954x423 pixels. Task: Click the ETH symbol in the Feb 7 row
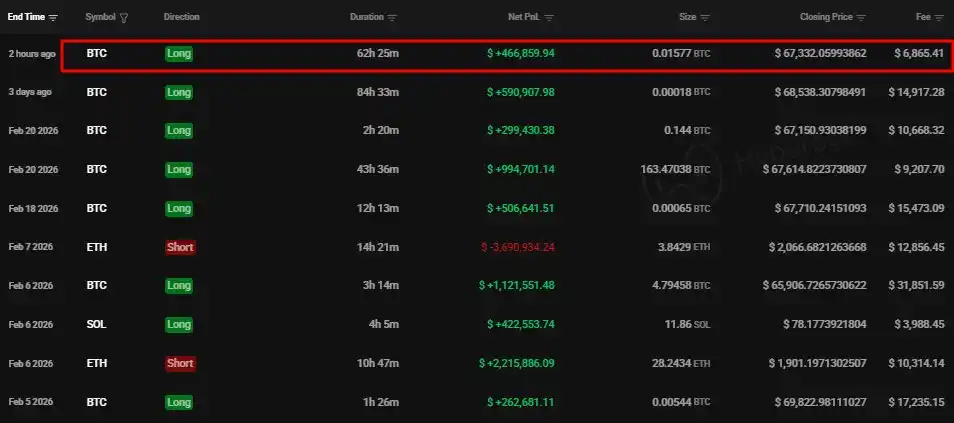pos(96,247)
